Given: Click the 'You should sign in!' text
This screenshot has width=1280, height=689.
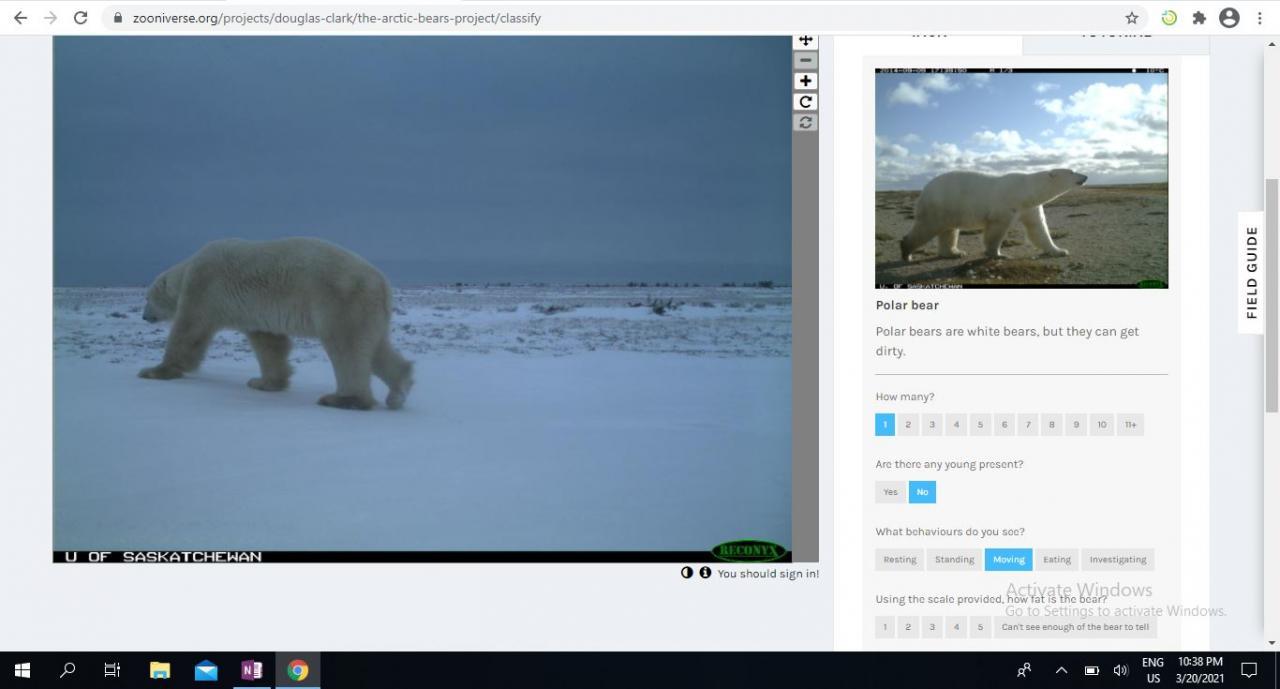Looking at the screenshot, I should [768, 574].
